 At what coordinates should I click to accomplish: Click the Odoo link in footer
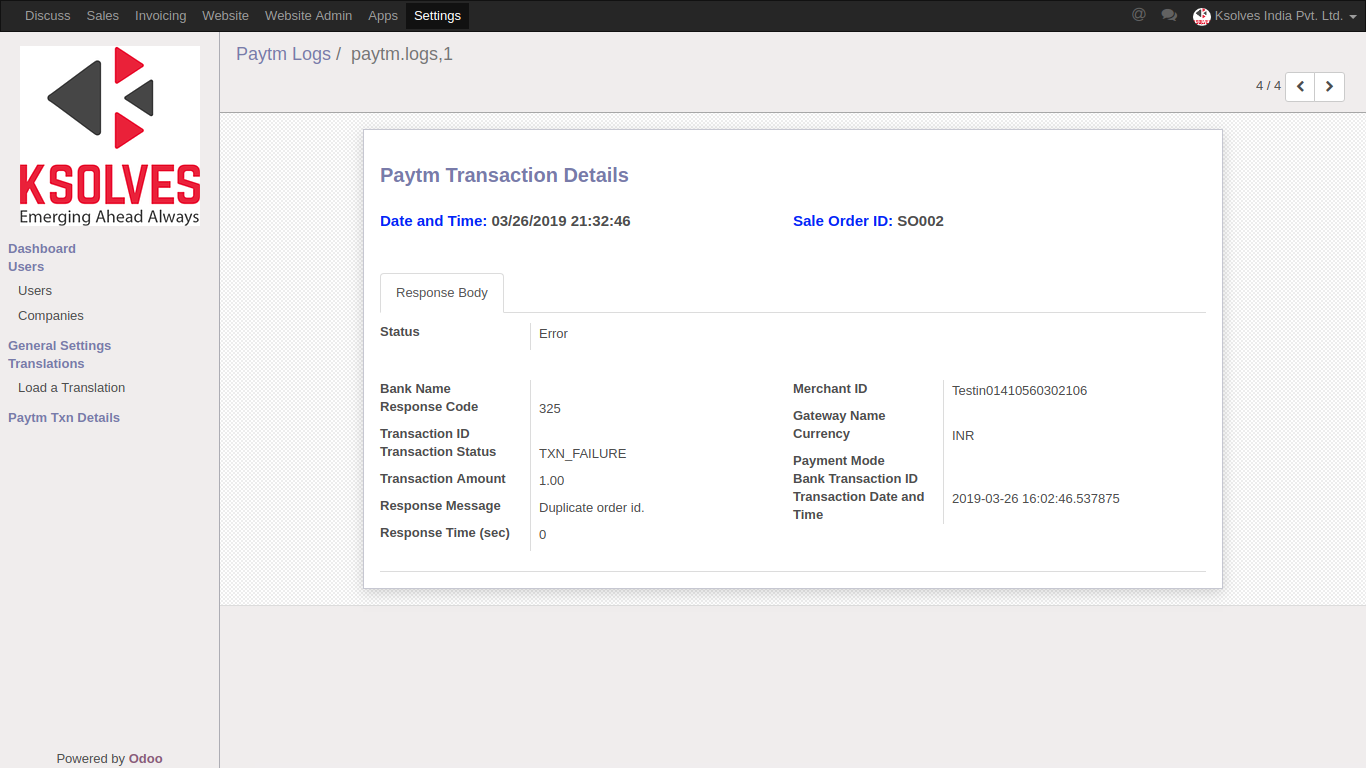tap(145, 759)
